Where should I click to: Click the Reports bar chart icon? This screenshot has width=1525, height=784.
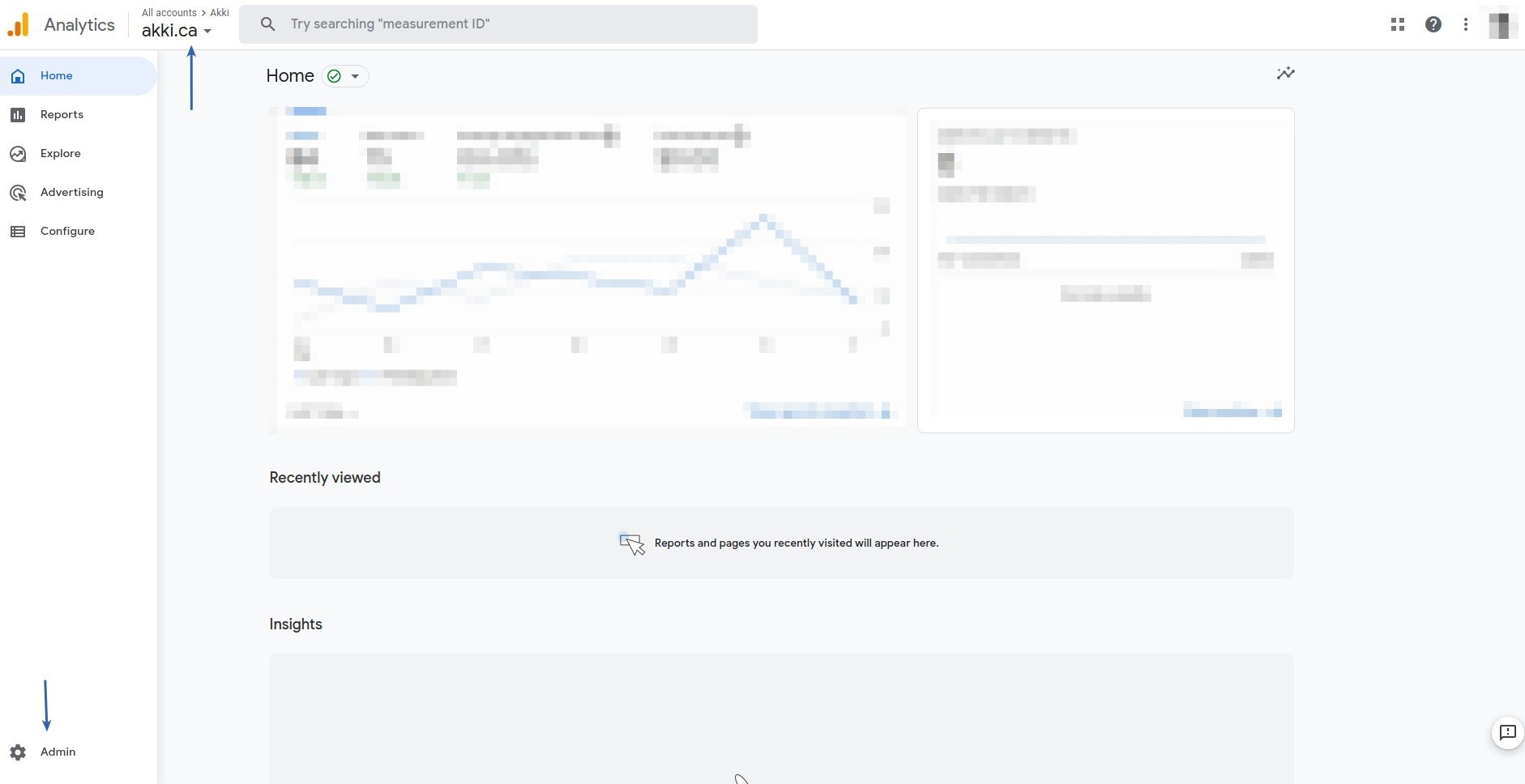pos(18,115)
